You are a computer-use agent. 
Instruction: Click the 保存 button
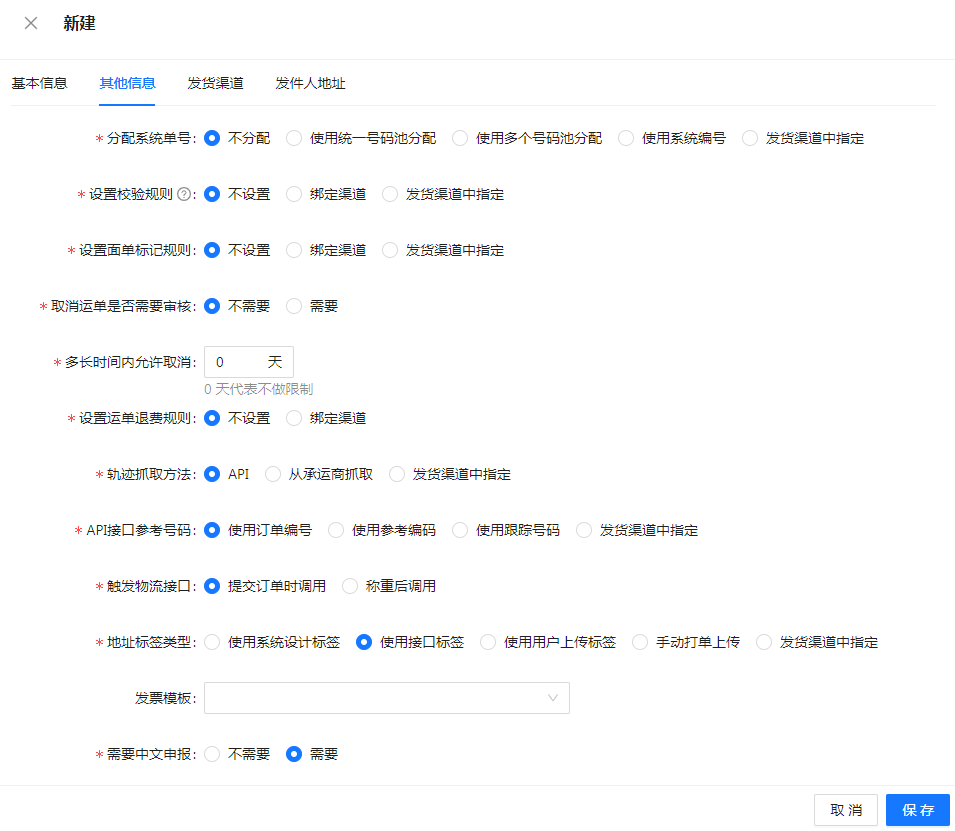918,810
